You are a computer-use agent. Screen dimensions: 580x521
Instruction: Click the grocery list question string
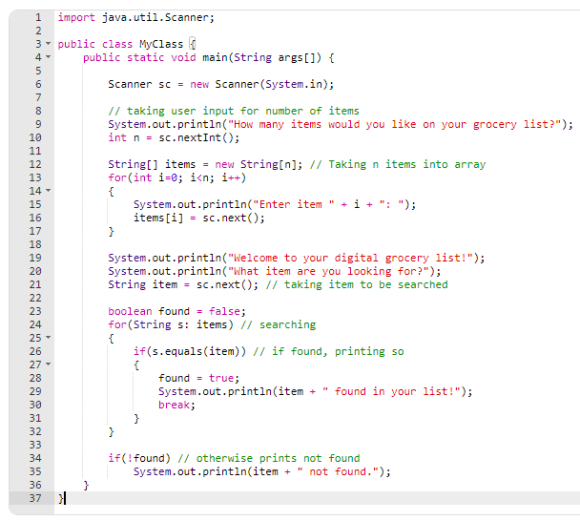tap(395, 124)
